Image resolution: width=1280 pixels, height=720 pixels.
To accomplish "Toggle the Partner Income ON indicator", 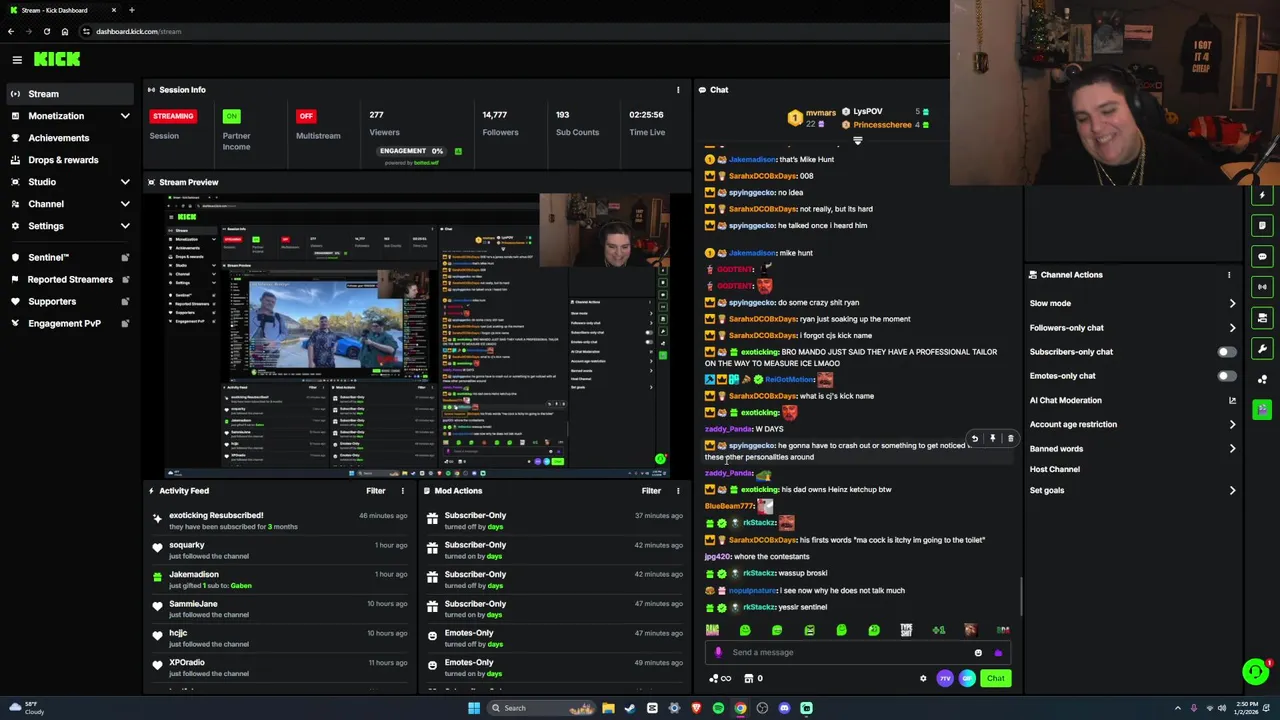I will (232, 116).
